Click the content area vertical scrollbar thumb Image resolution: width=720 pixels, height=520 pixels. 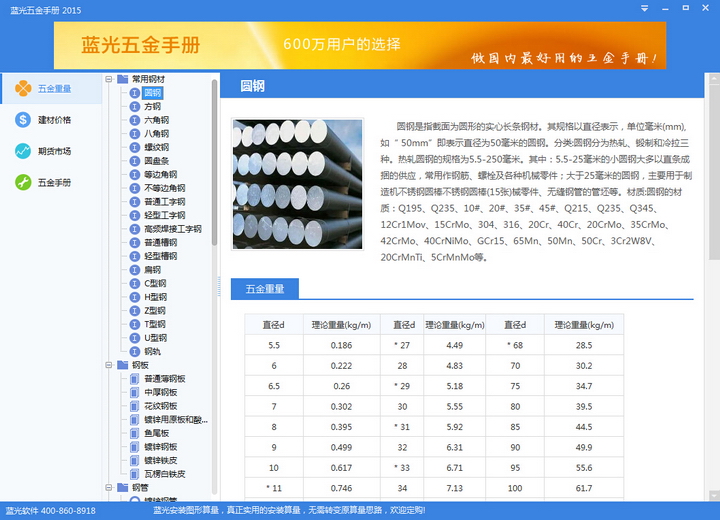[714, 171]
